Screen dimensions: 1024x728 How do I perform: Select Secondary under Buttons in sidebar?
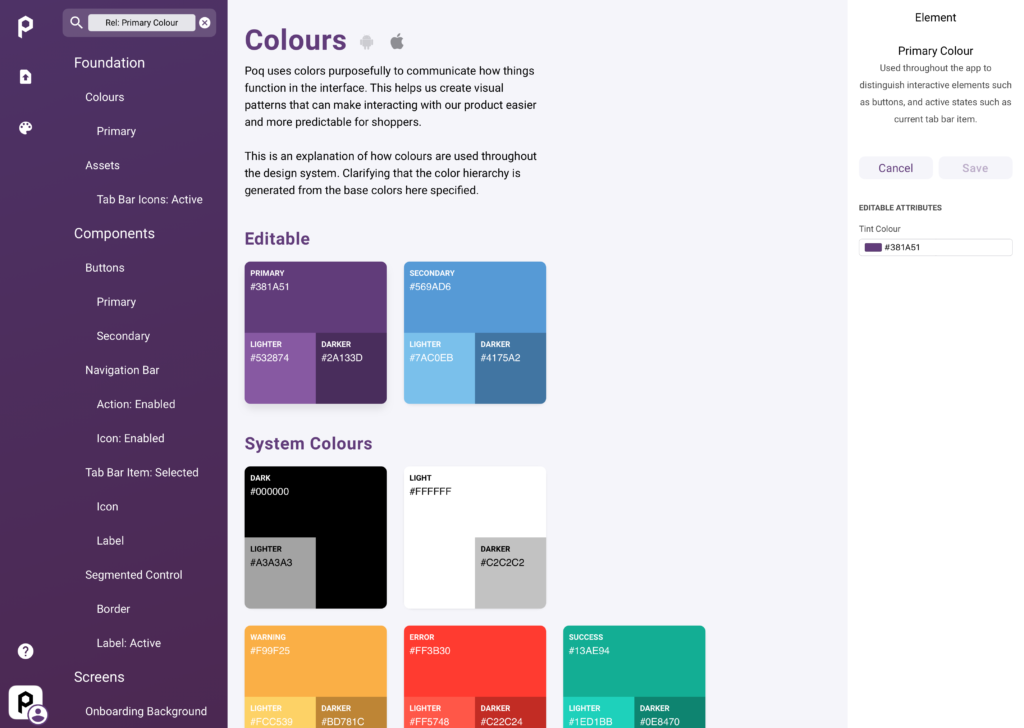[x=123, y=336]
